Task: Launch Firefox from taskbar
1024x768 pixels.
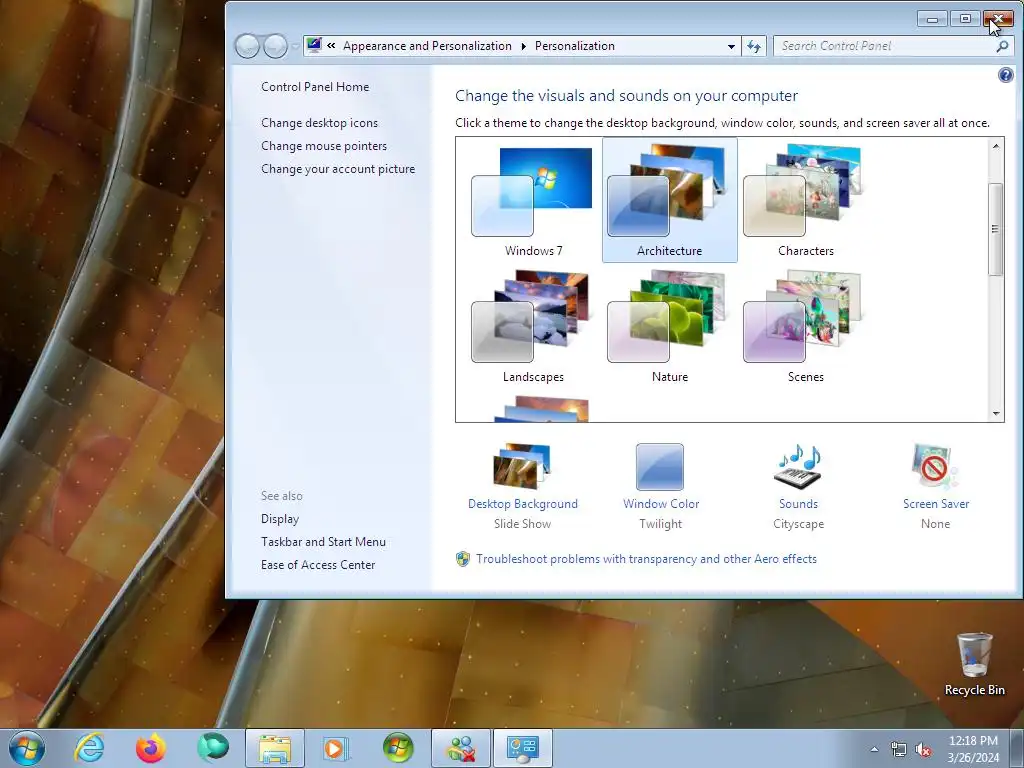Action: pos(151,748)
